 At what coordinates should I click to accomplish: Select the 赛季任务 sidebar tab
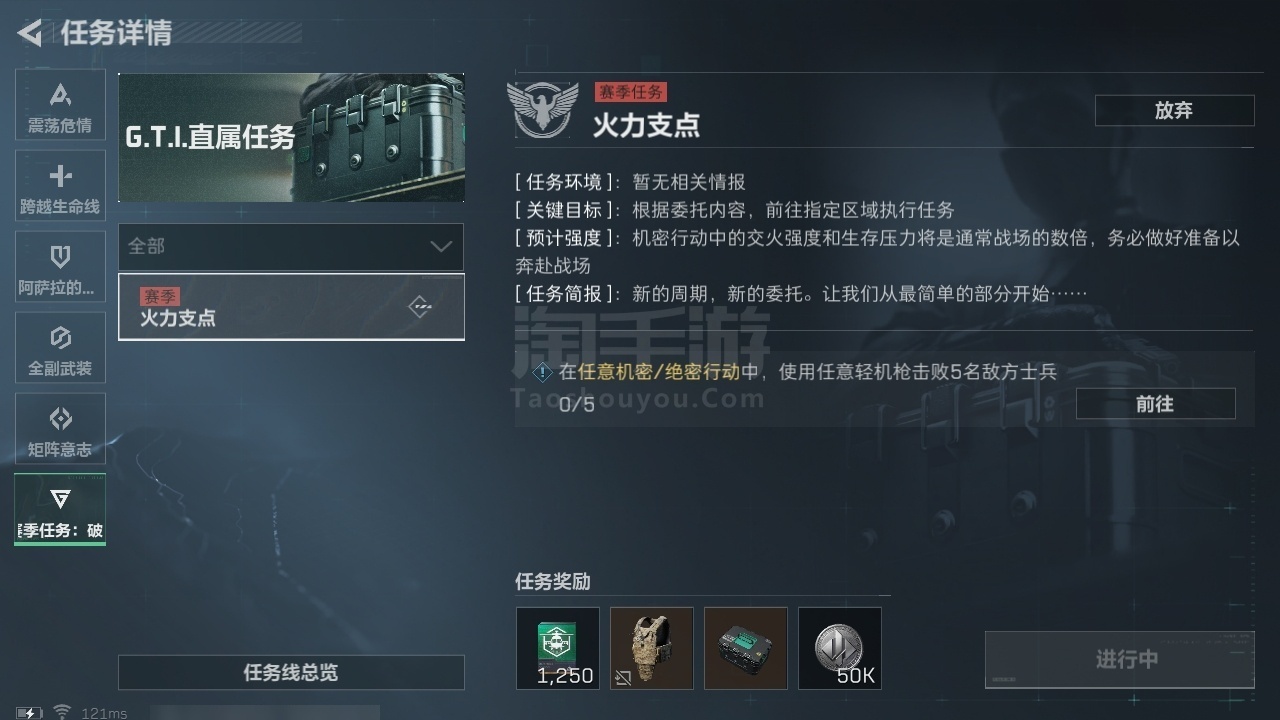point(60,509)
